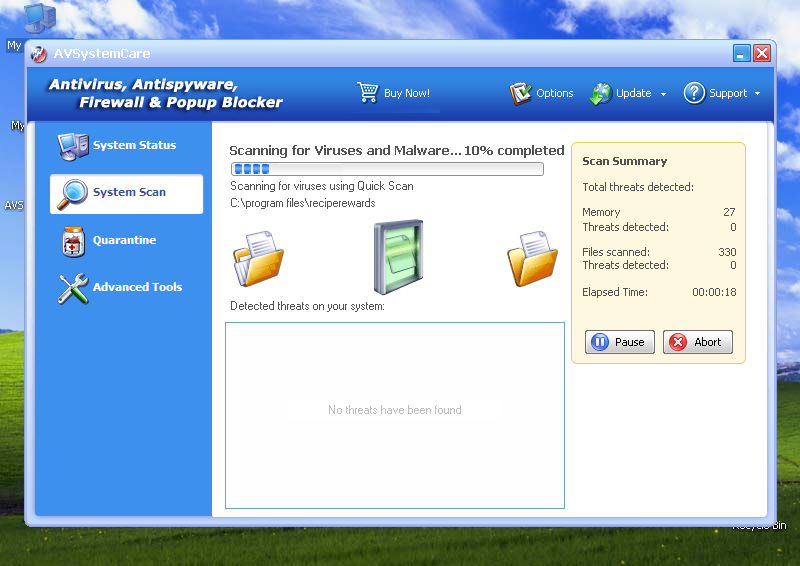Click the AVSystemCare title bar icon

(x=38, y=54)
